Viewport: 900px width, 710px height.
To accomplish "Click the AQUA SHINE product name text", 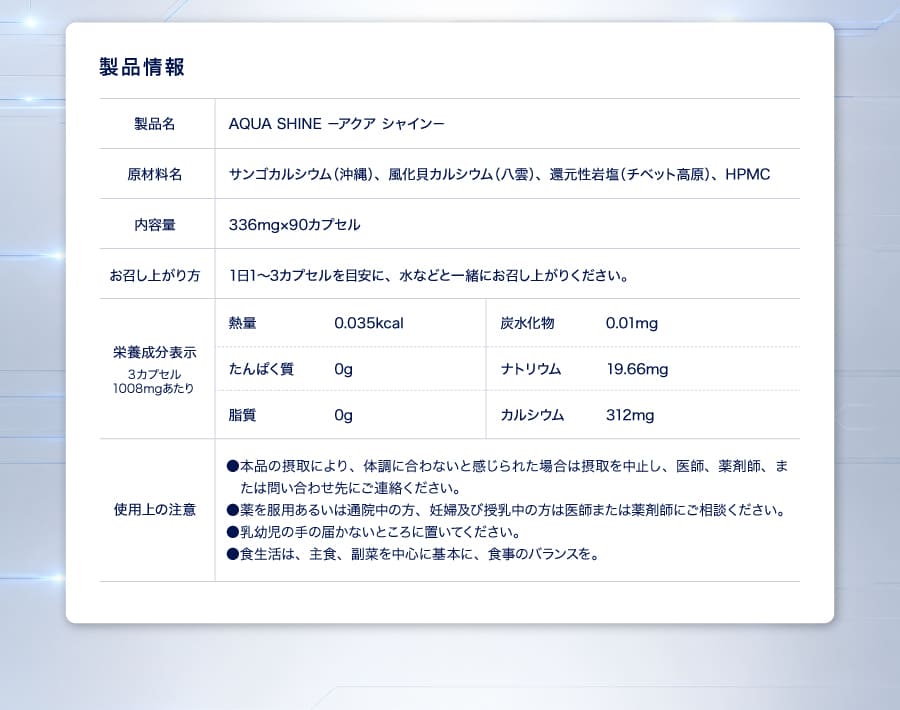I will (336, 124).
